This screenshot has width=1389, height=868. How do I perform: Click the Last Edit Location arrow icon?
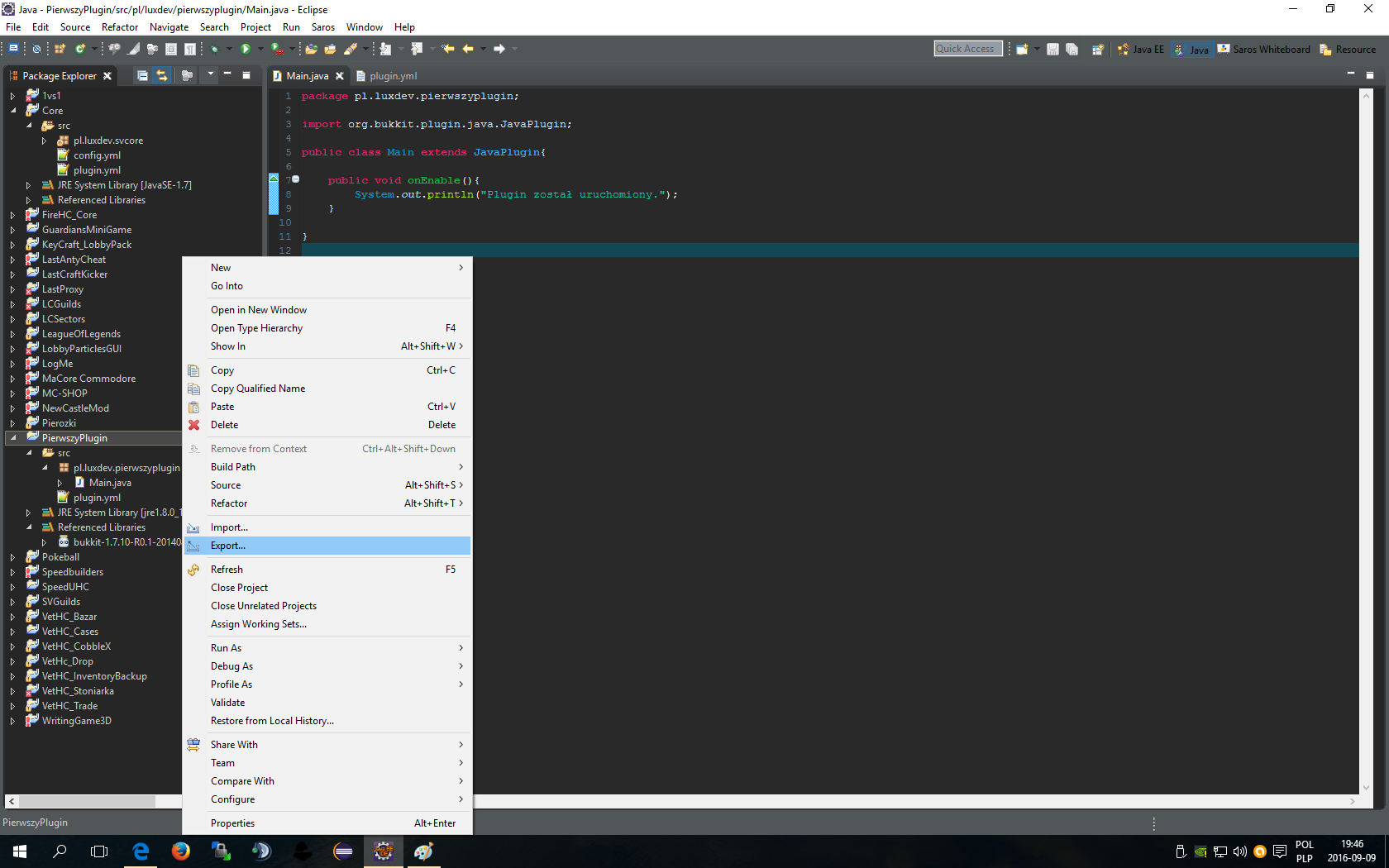[x=448, y=49]
